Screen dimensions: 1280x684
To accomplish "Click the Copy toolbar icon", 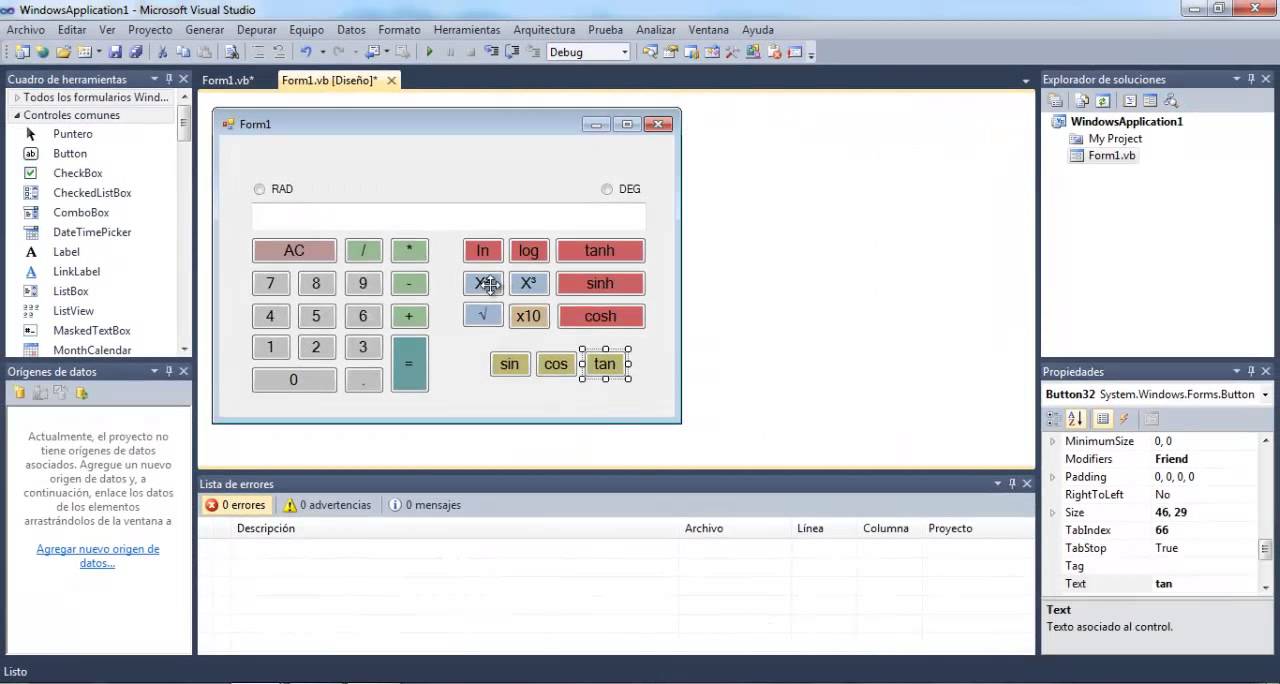I will coord(183,52).
